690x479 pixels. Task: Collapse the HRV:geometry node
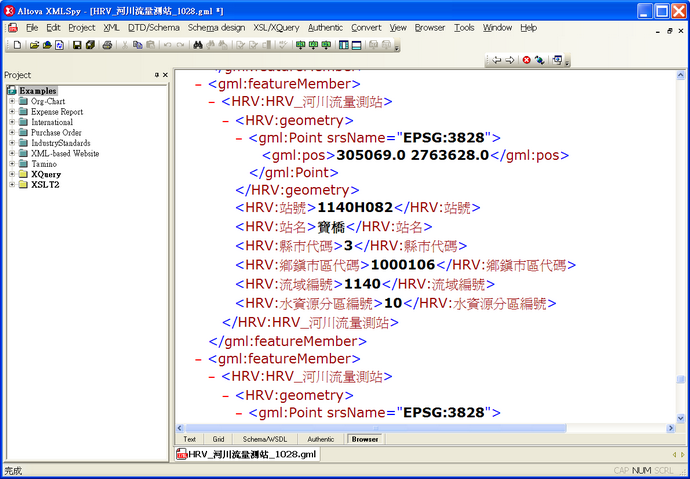tap(226, 120)
